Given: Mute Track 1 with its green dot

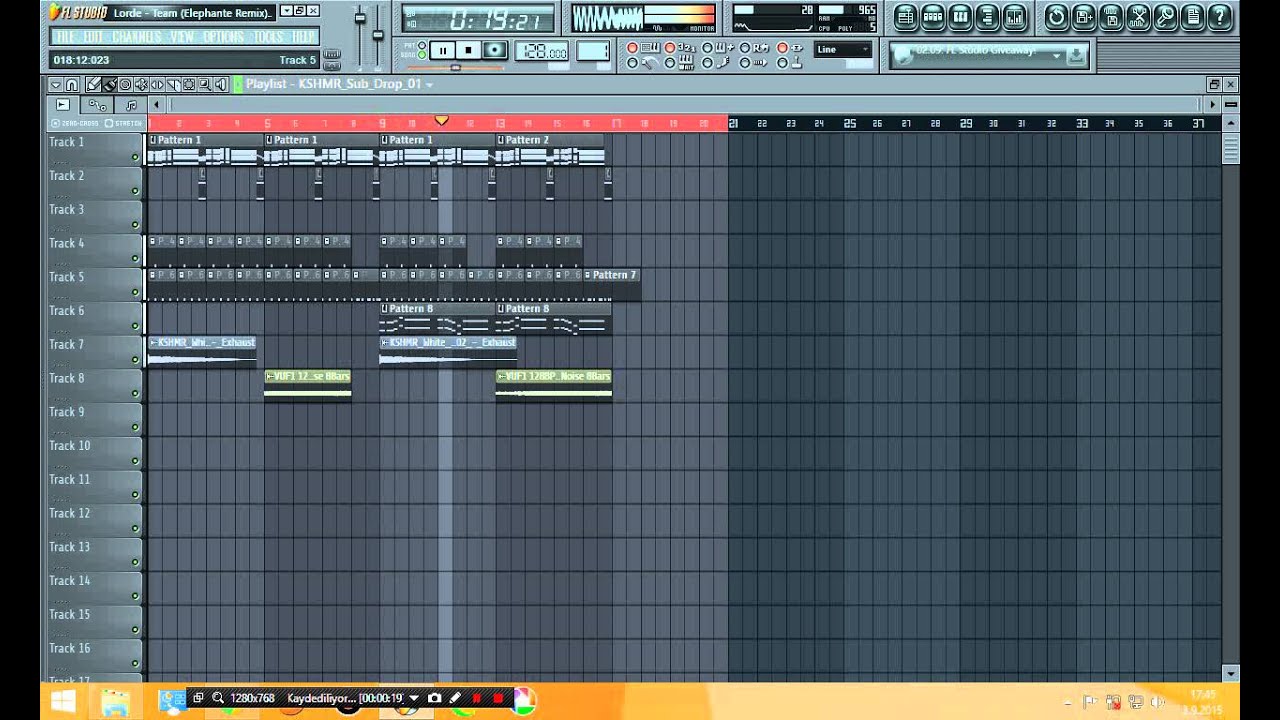Looking at the screenshot, I should [x=135, y=157].
